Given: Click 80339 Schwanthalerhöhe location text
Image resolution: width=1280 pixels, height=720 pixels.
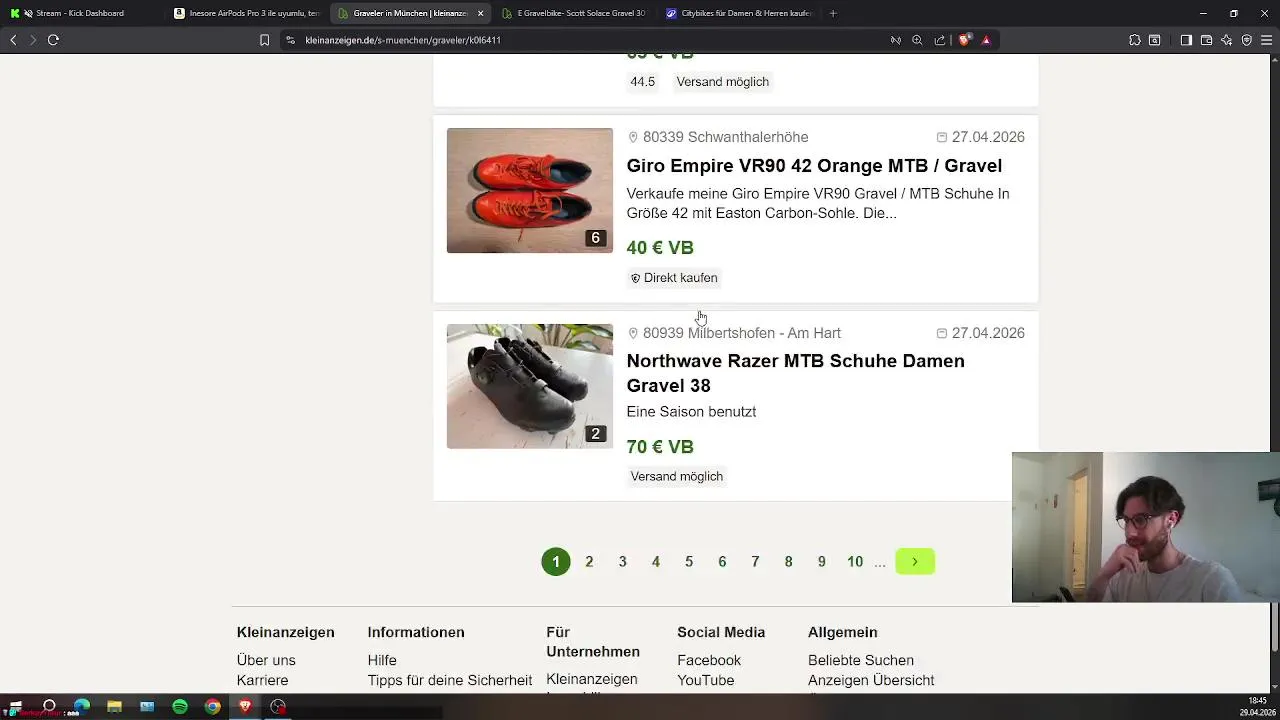Looking at the screenshot, I should click(725, 137).
